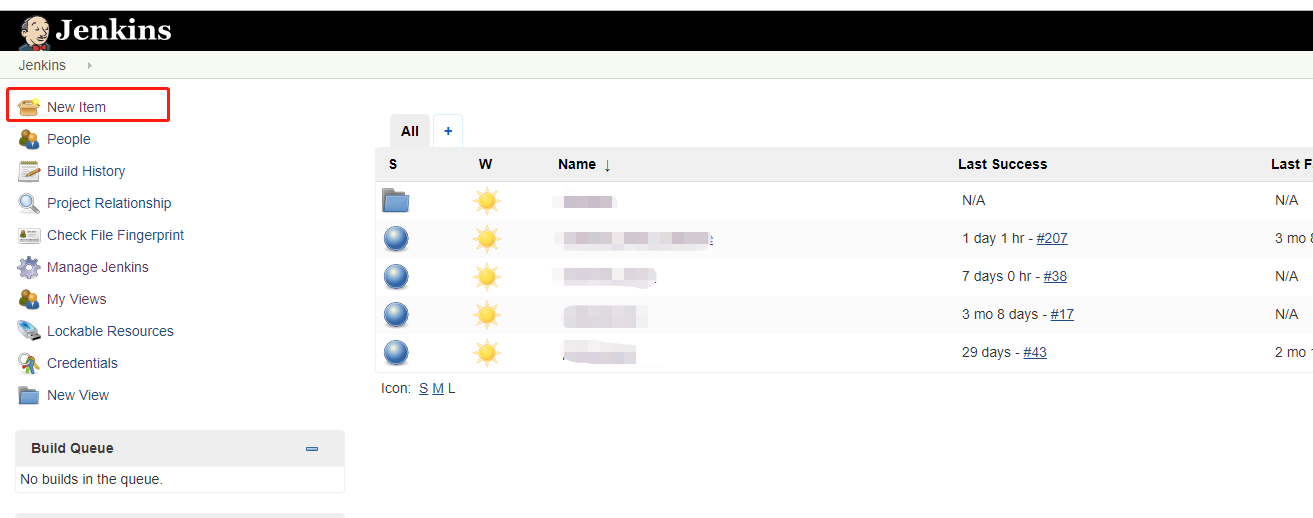Click the Lockable Resources icon
This screenshot has height=518, width=1313.
tap(29, 331)
